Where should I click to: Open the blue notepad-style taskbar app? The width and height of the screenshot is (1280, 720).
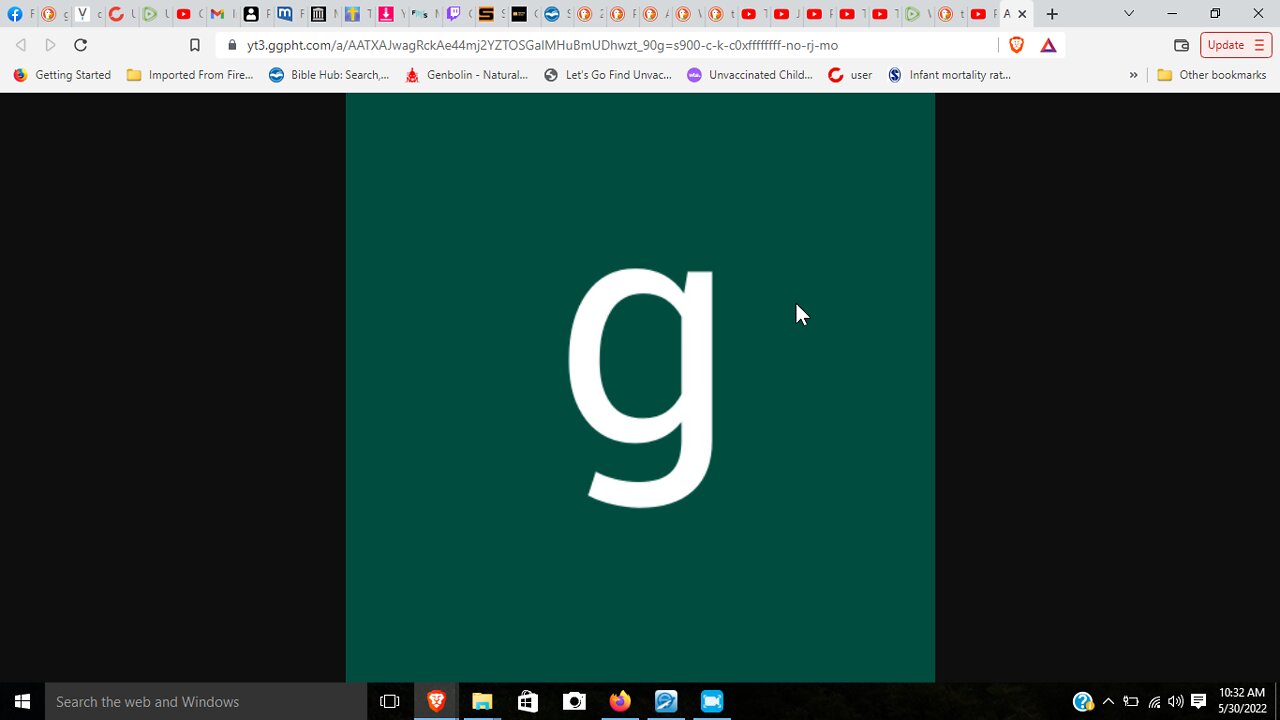point(666,702)
